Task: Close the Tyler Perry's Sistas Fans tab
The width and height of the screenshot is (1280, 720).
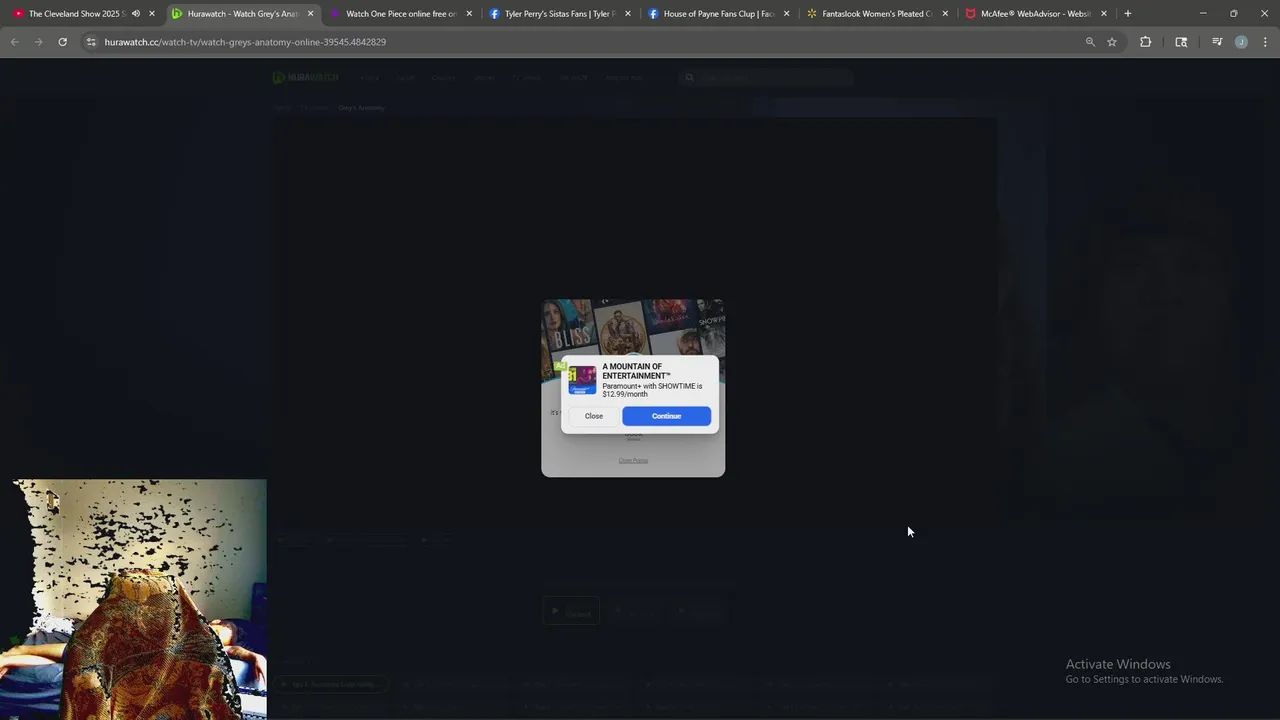Action: (627, 14)
